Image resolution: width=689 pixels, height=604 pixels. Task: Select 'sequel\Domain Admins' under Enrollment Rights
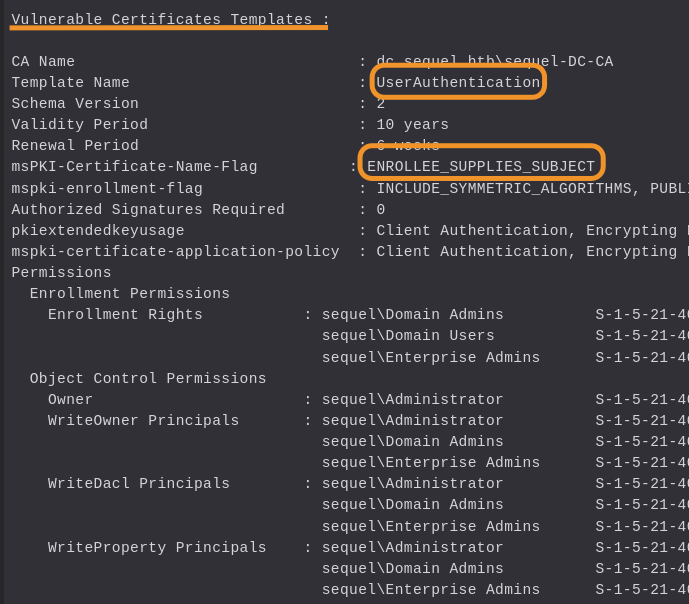click(413, 315)
